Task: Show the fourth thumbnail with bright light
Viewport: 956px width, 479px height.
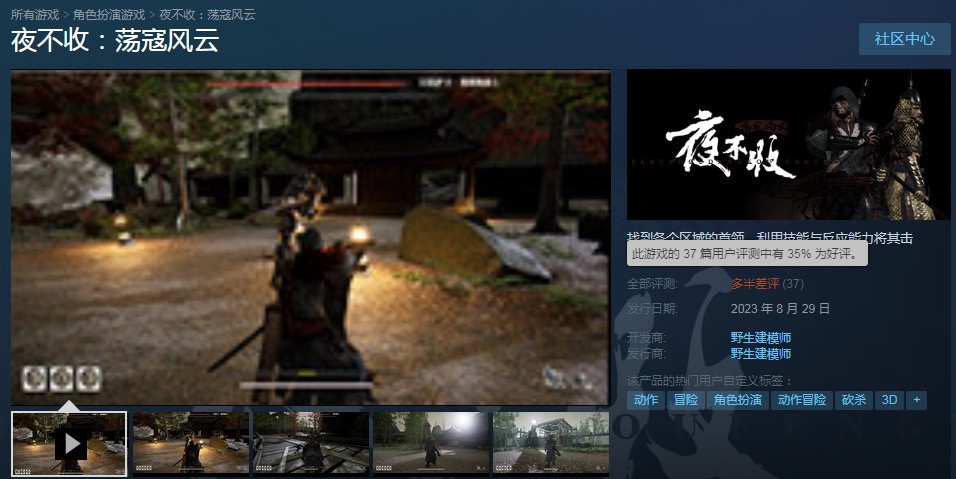Action: coord(430,443)
